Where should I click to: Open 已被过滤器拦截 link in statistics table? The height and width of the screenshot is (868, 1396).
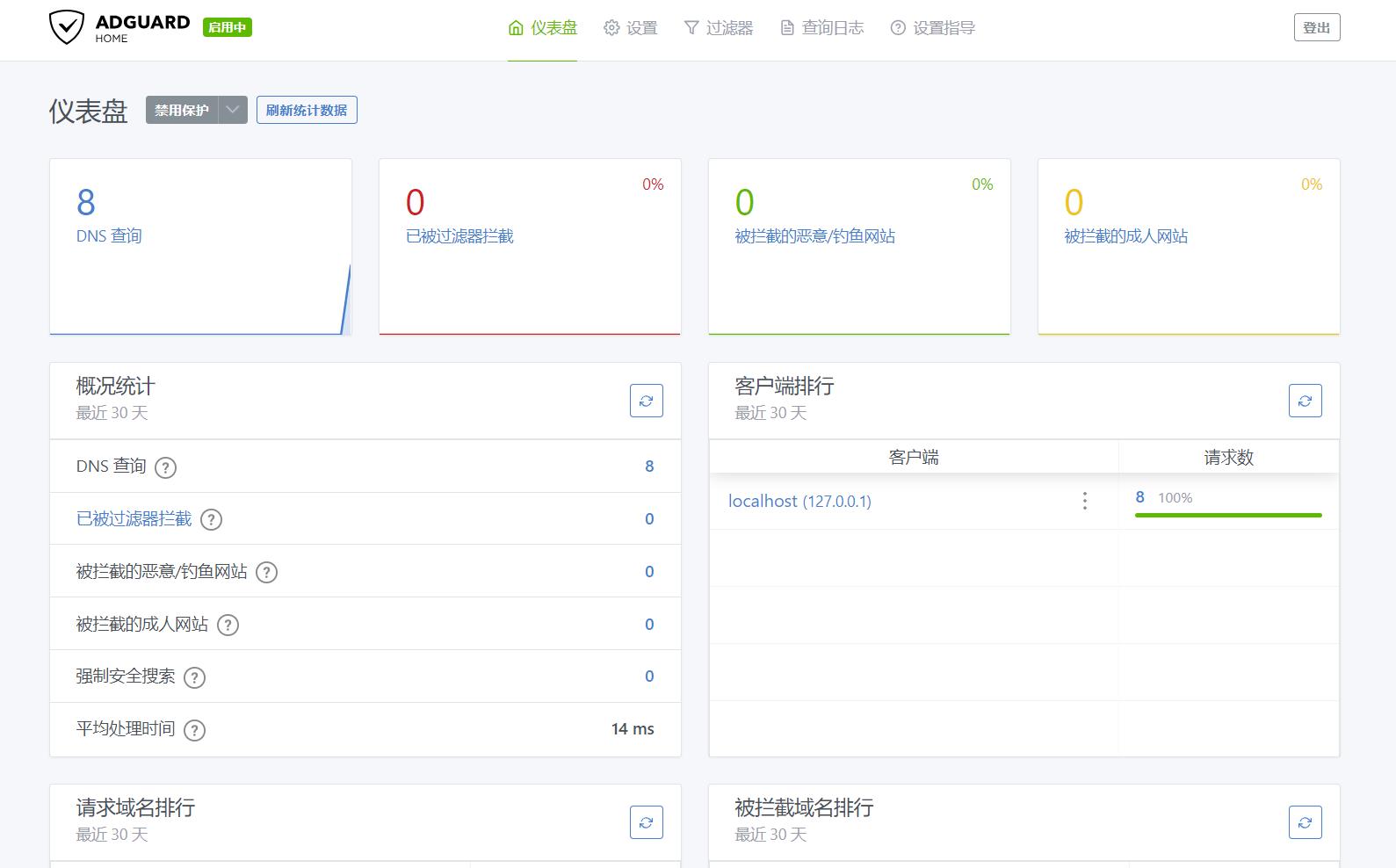(x=134, y=519)
